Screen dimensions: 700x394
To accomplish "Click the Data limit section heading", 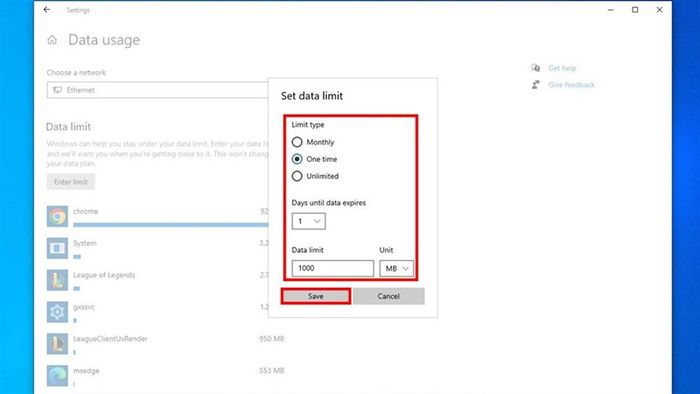I will point(68,127).
